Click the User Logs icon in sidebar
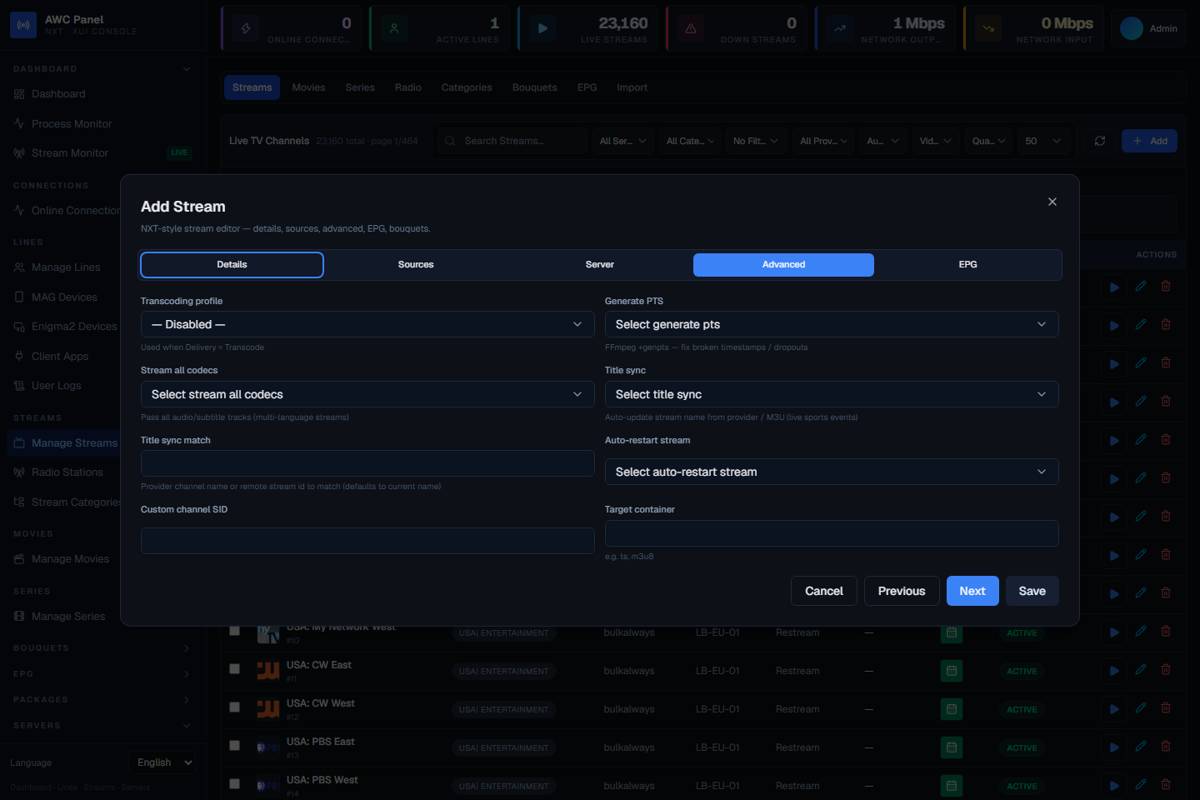The image size is (1200, 800). point(19,385)
